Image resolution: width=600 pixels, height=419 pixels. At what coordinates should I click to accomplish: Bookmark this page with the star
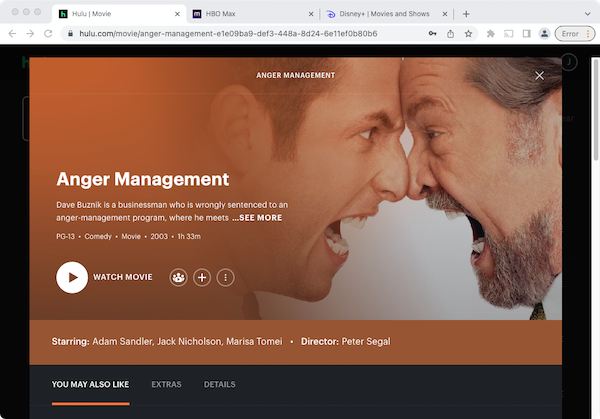pyautogui.click(x=468, y=34)
